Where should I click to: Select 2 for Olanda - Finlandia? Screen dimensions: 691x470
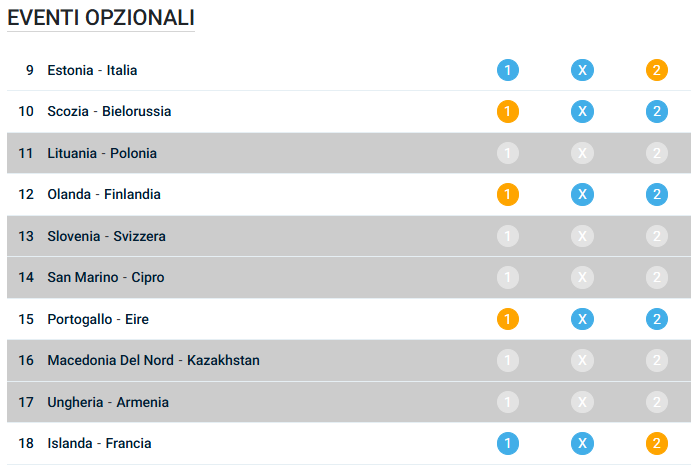pos(656,194)
